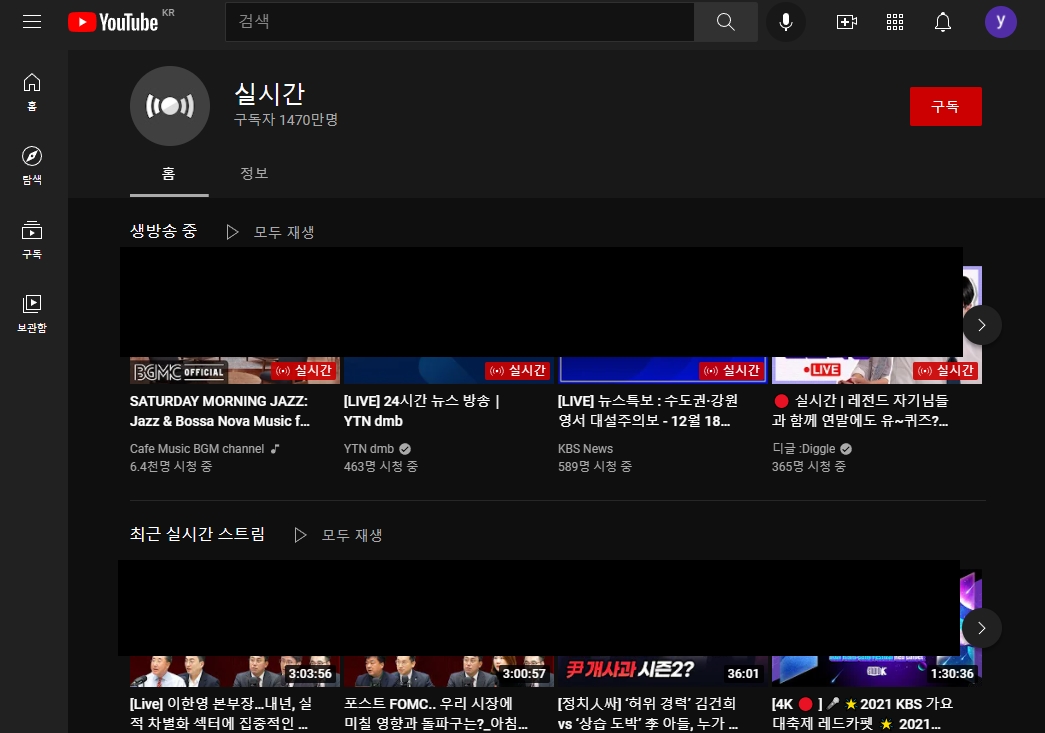Open the YouTube apps grid icon
The height and width of the screenshot is (733, 1045).
[x=894, y=22]
